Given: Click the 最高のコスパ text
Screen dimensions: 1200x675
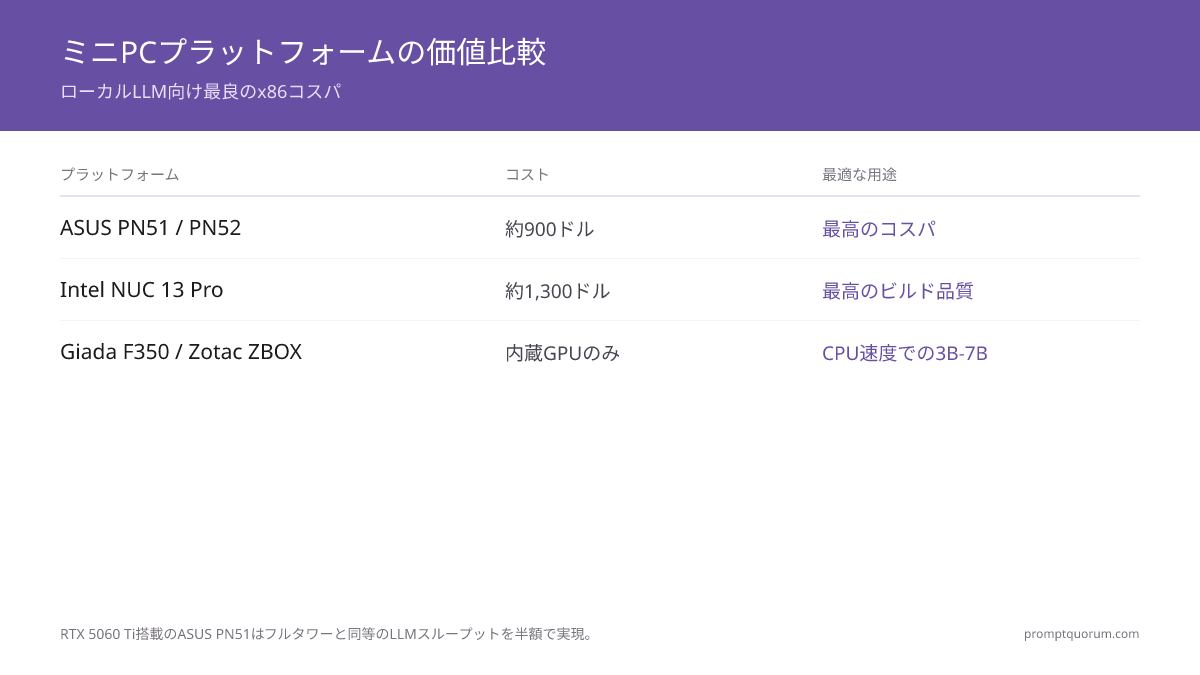Looking at the screenshot, I should pyautogui.click(x=878, y=229).
